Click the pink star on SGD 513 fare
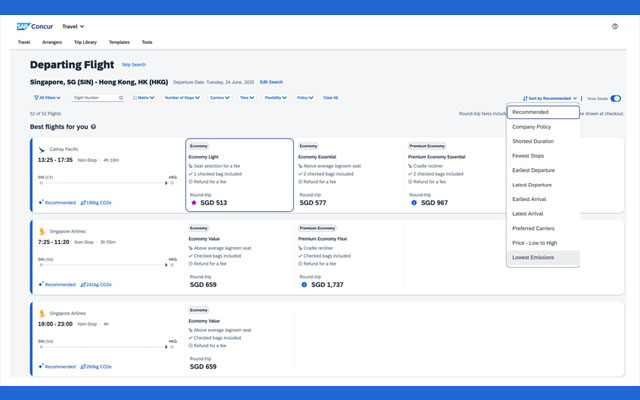Image resolution: width=640 pixels, height=400 pixels. 194,203
